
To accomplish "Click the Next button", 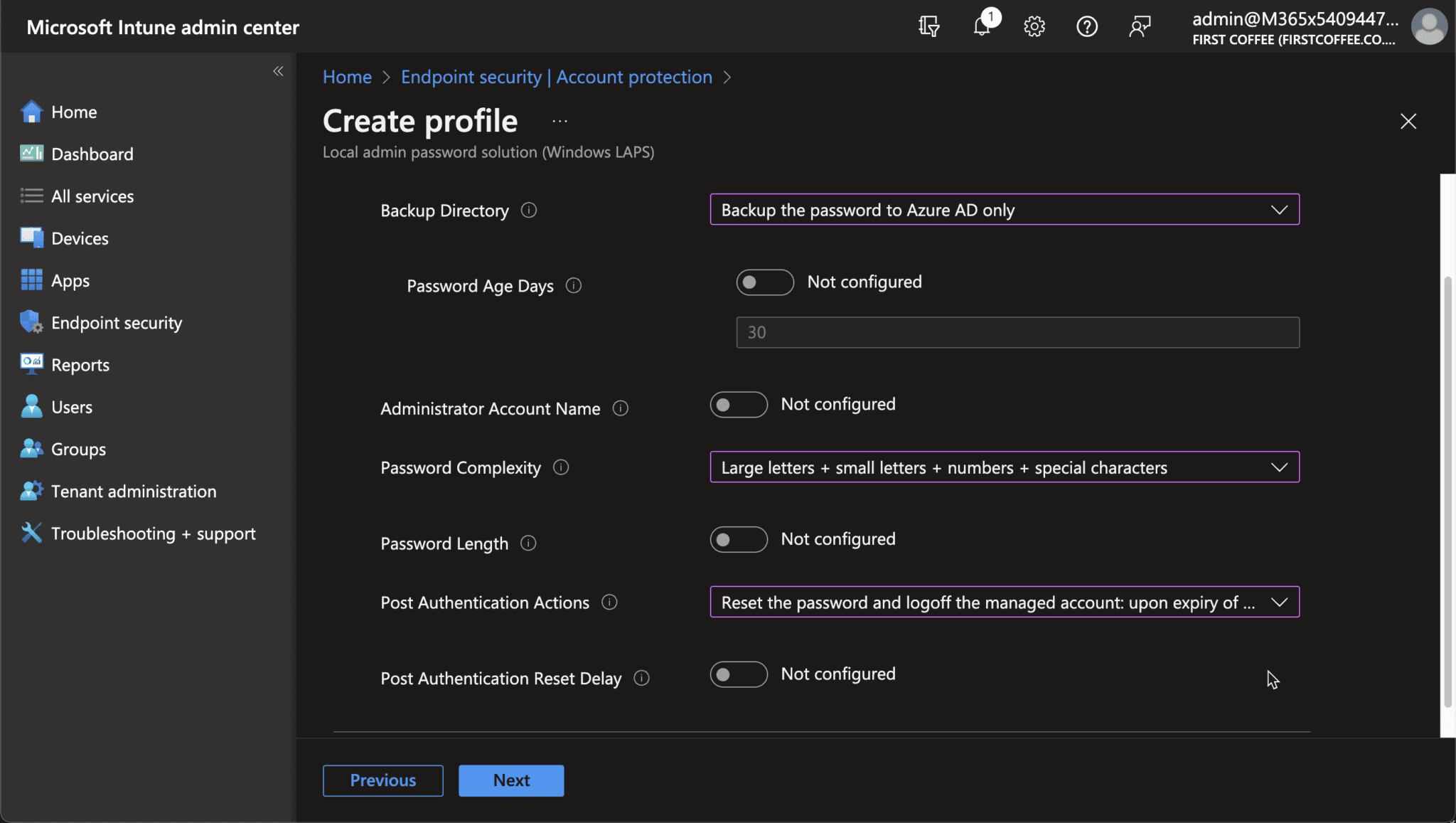I will tap(510, 780).
